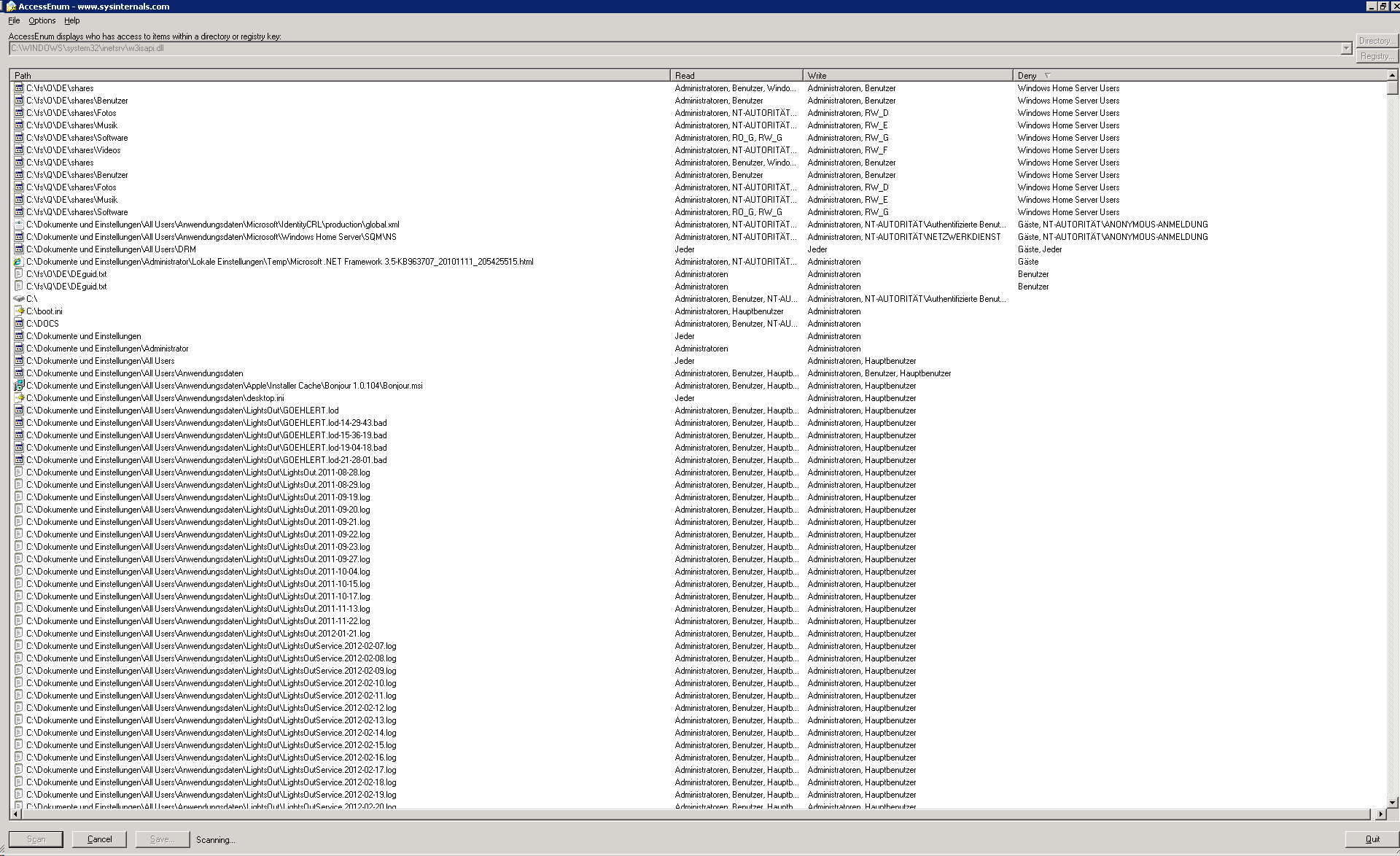Sort by the Read column header

736,75
